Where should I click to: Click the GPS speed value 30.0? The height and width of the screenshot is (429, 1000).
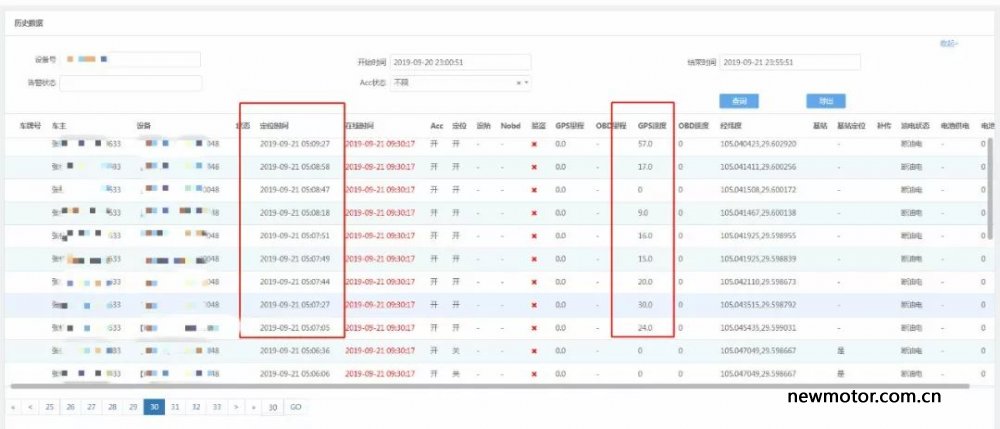point(645,305)
